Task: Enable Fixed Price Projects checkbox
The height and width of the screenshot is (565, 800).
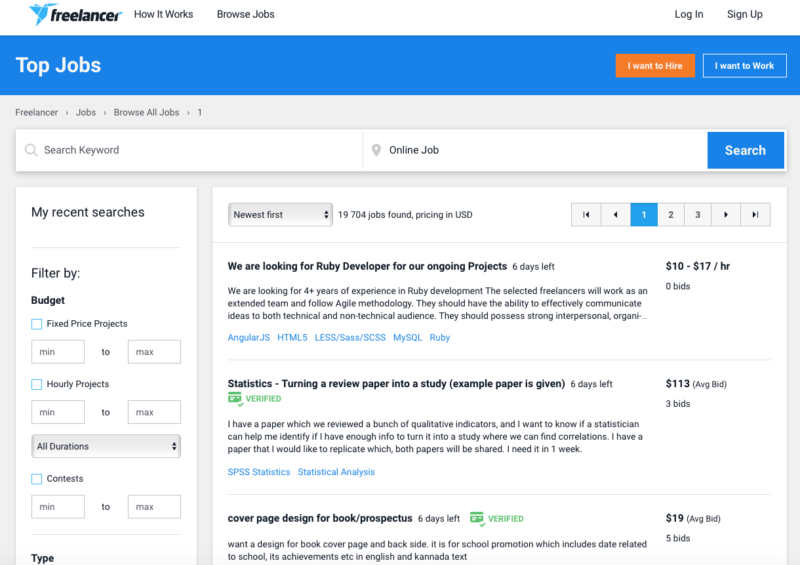Action: 37,324
